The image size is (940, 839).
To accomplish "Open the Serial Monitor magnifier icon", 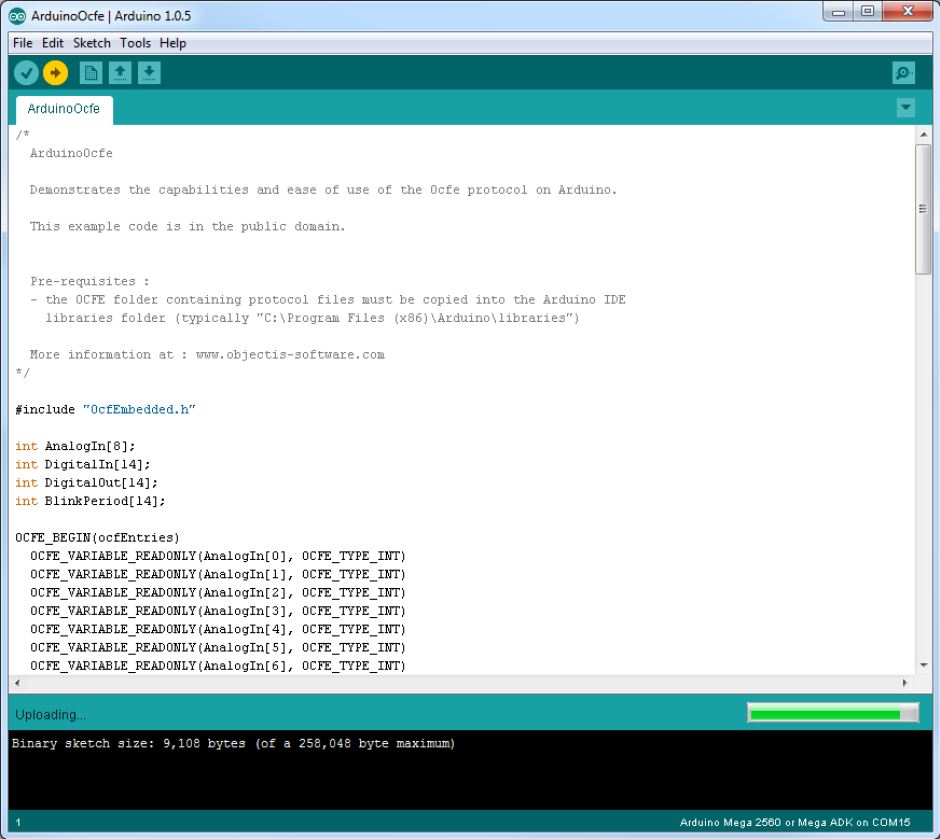I will (x=903, y=73).
